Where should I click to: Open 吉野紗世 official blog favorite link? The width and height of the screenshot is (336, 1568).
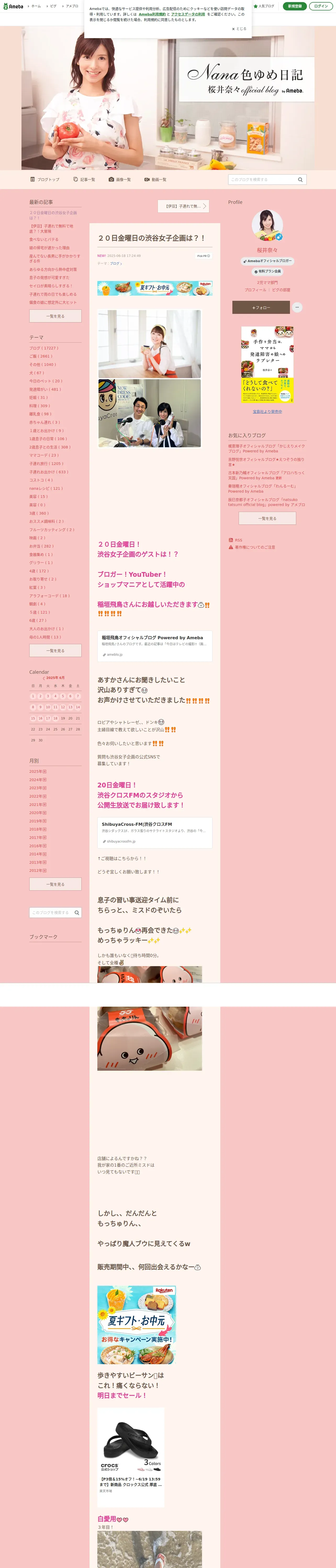point(266,462)
